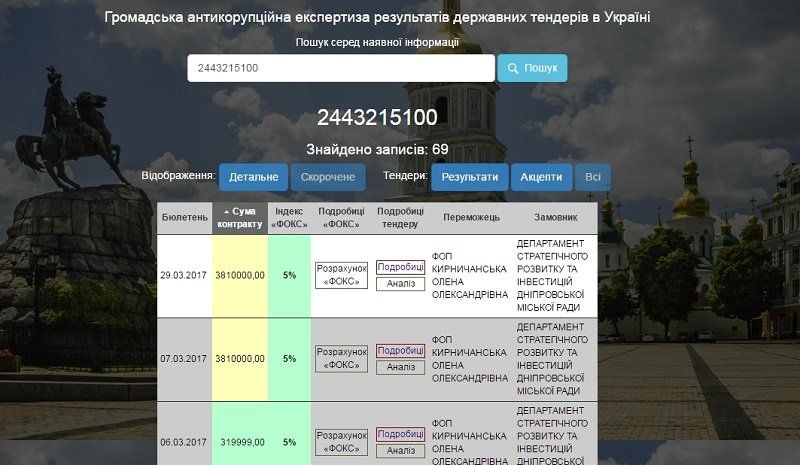
Task: Click the Пошук search button
Action: pos(532,68)
